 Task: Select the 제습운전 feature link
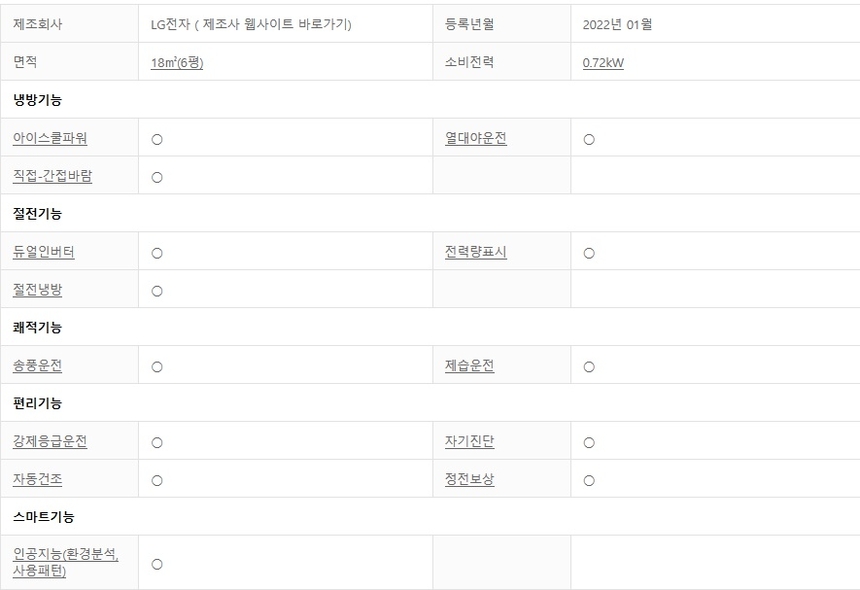(470, 366)
